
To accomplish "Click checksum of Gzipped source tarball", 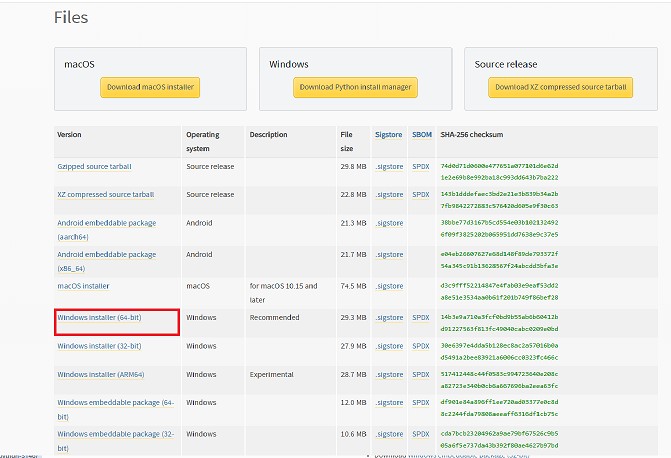I will (499, 172).
